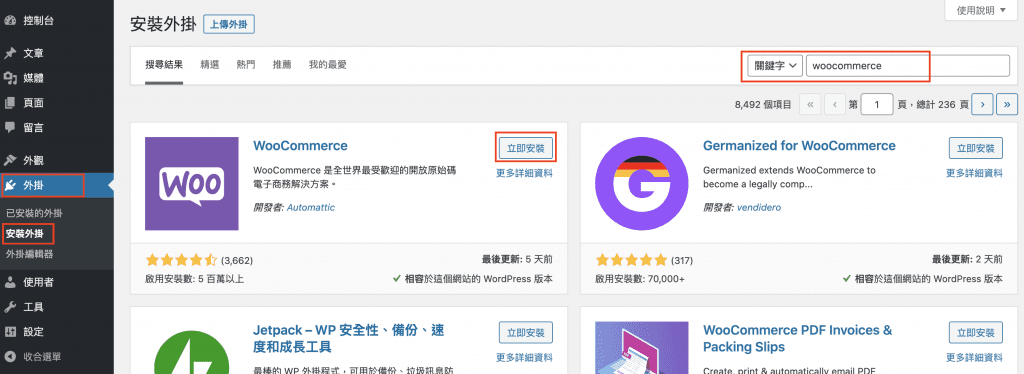Click the 文章 pin icon in sidebar
This screenshot has height=374, width=1024.
click(x=10, y=54)
